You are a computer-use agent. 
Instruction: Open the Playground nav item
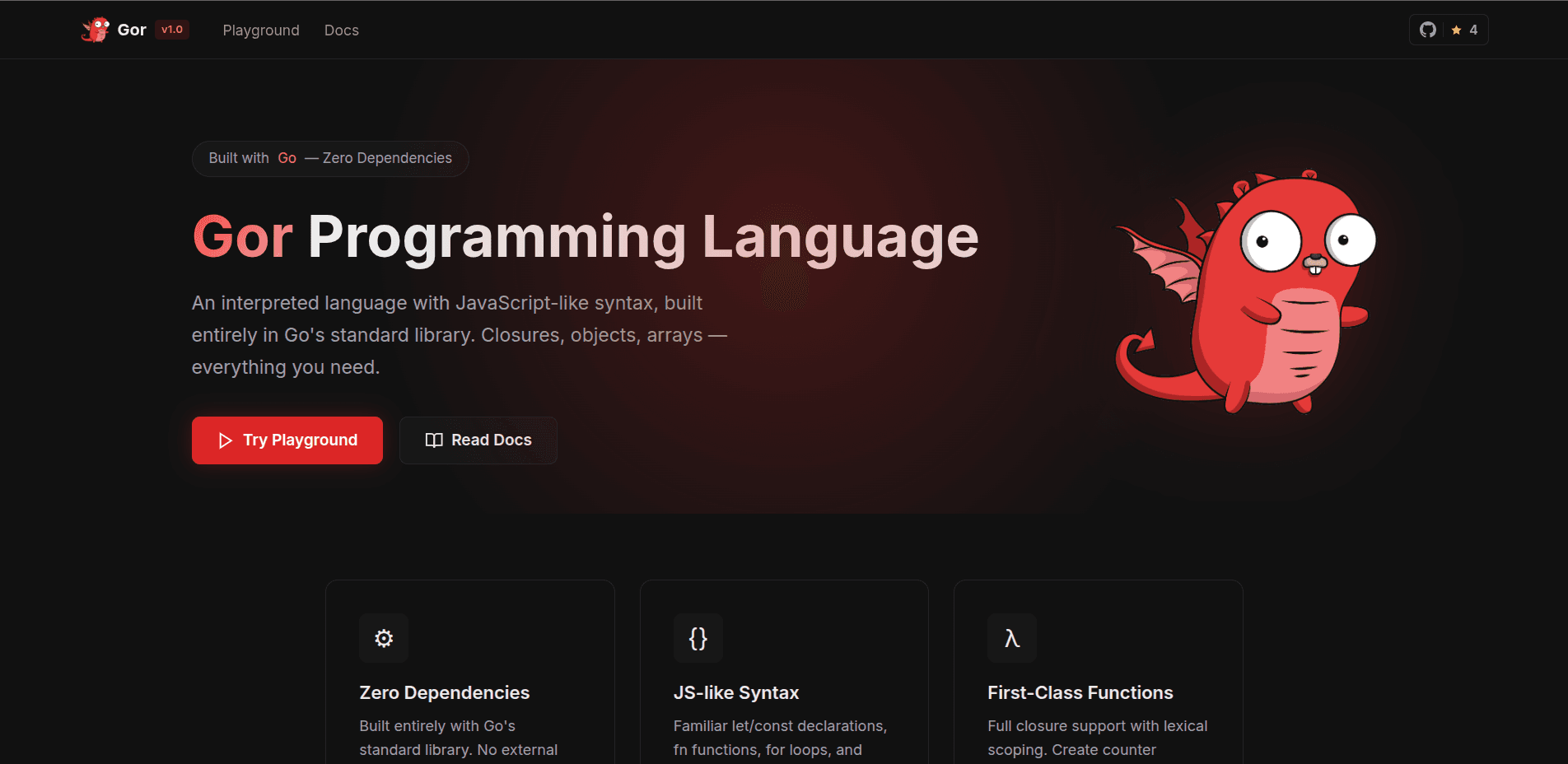tap(261, 30)
